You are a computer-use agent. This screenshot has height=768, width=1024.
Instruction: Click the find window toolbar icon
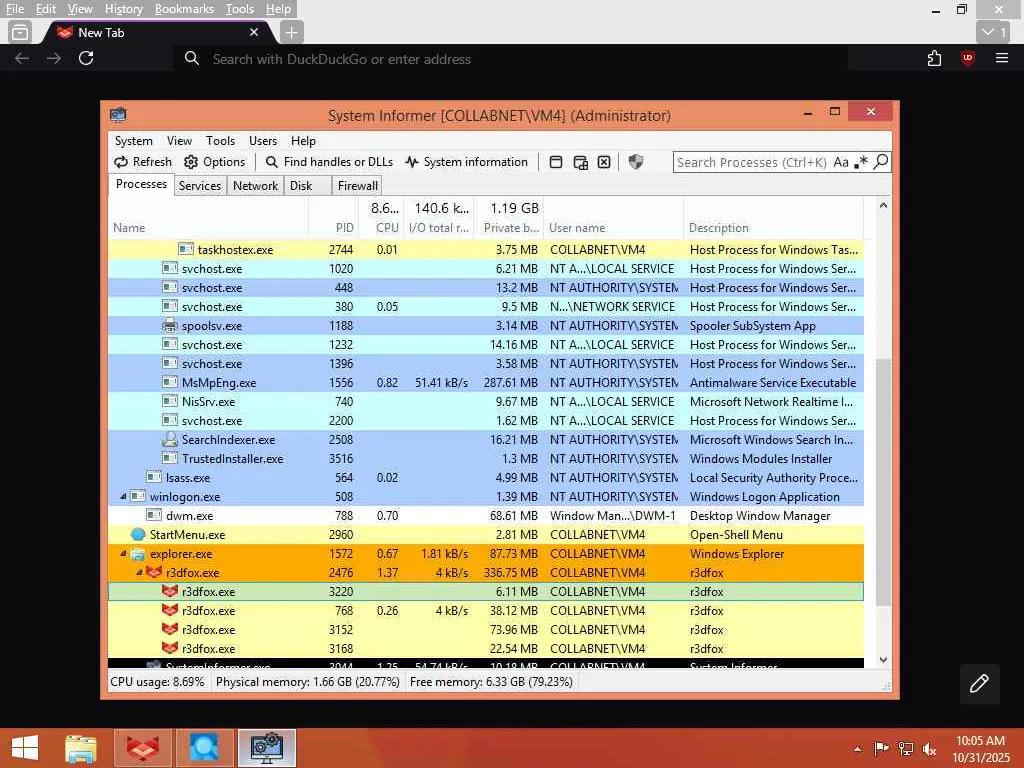[x=556, y=162]
